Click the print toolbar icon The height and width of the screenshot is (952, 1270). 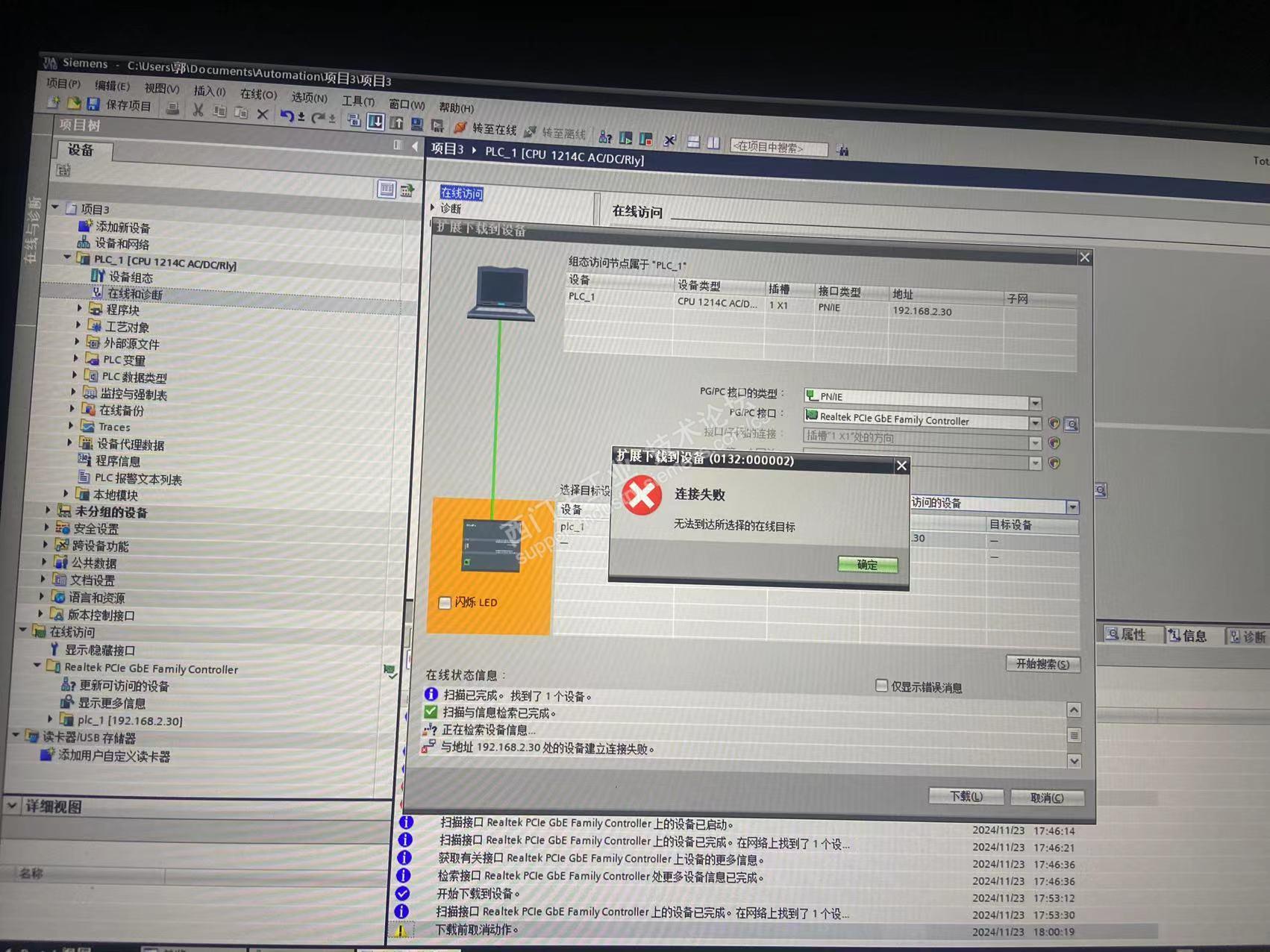point(172,109)
